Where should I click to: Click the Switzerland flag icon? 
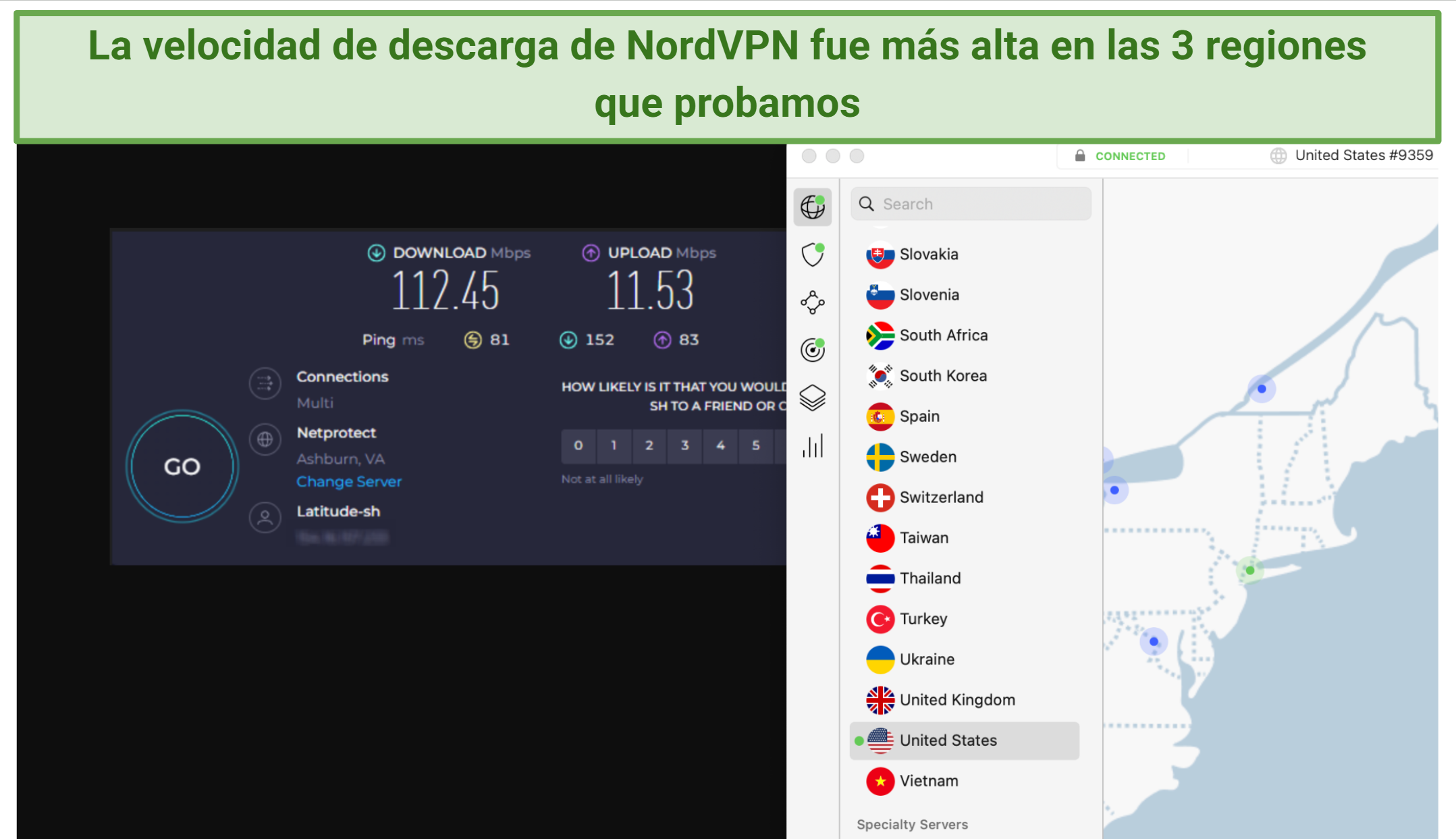[x=880, y=497]
